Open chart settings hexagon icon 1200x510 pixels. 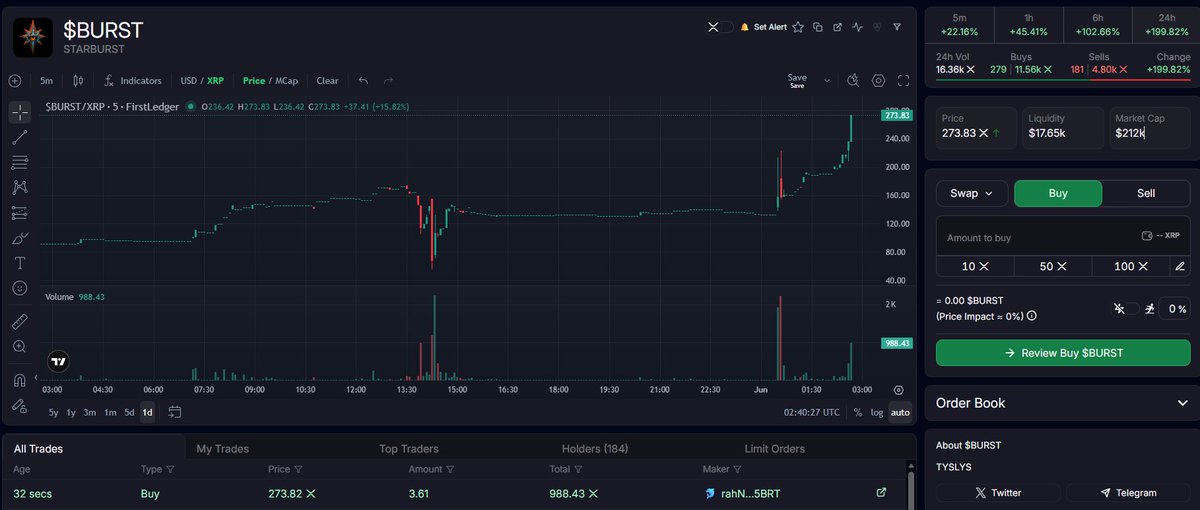click(878, 81)
